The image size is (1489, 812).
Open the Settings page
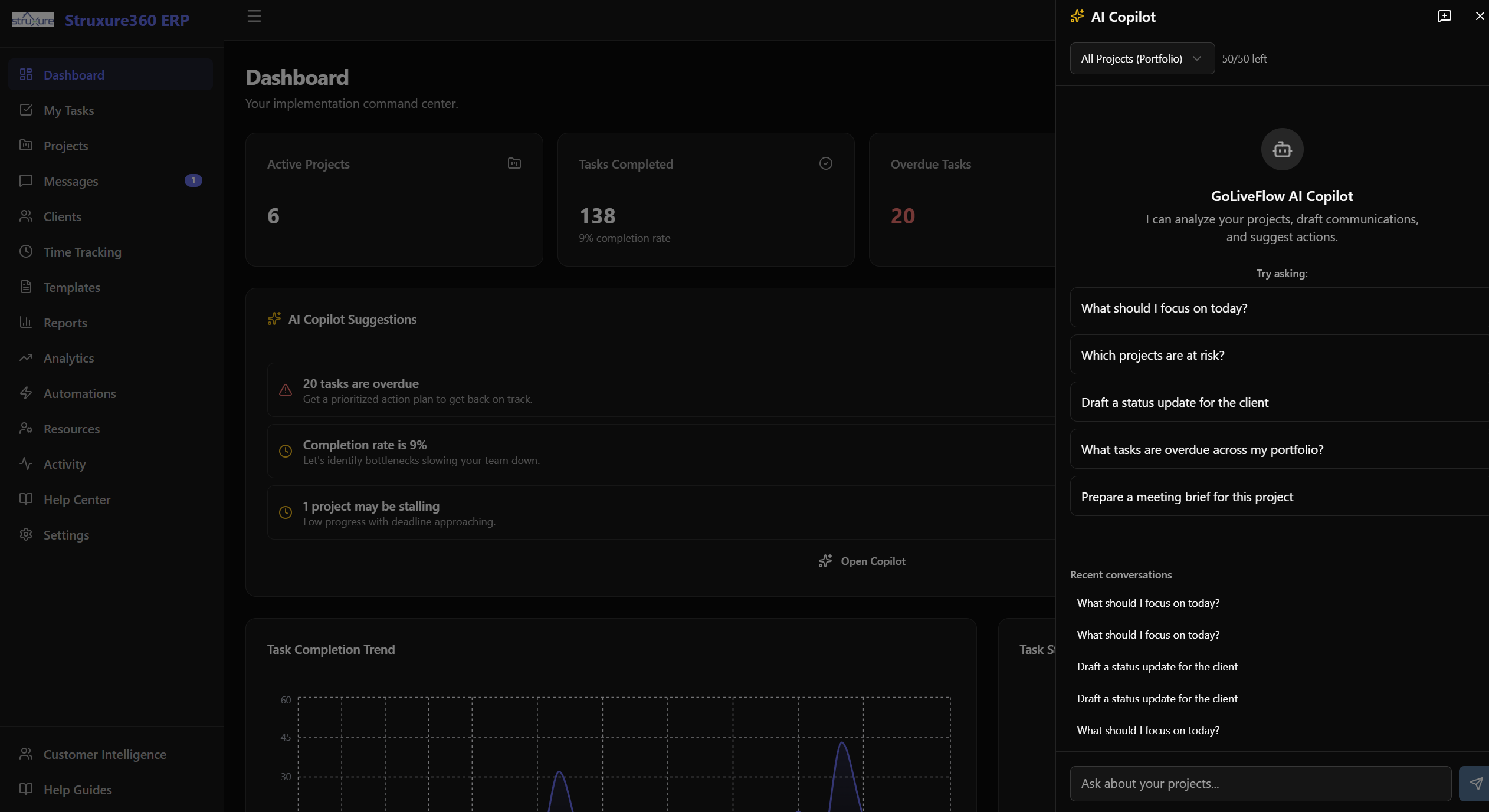67,535
